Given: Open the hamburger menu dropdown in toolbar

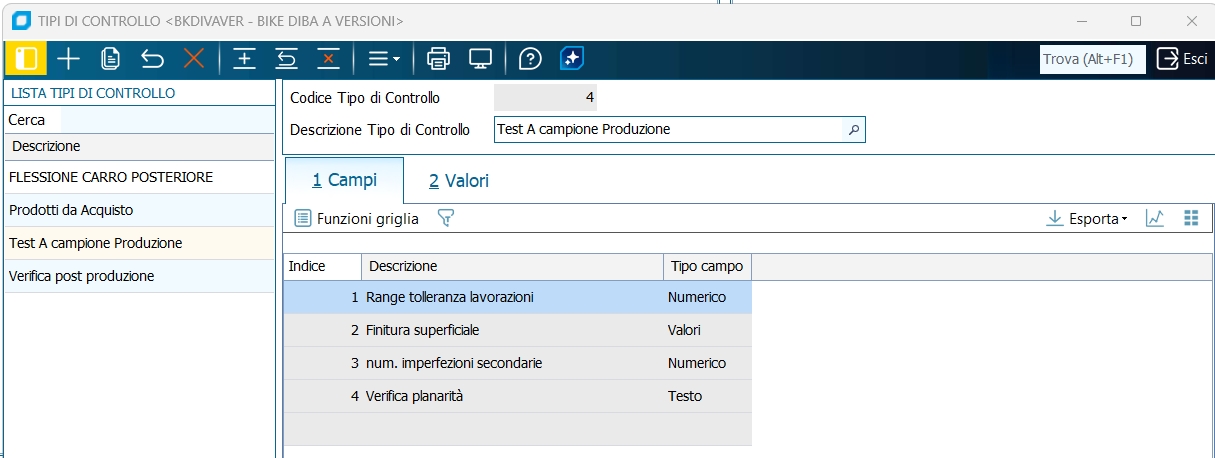Looking at the screenshot, I should 384,59.
